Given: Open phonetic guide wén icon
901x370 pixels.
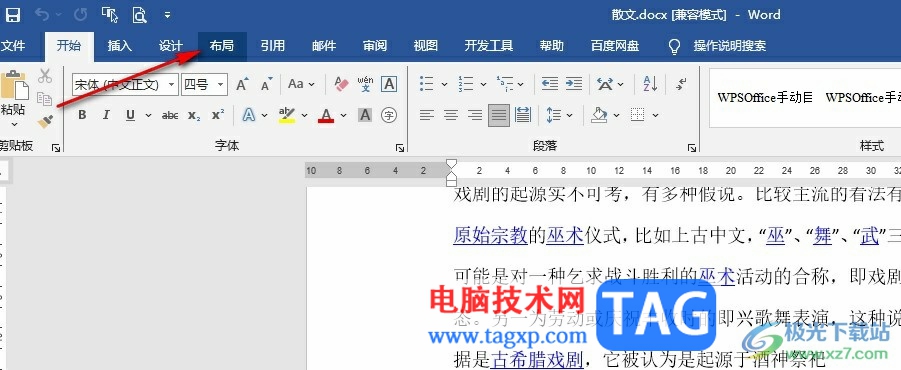Looking at the screenshot, I should [365, 84].
